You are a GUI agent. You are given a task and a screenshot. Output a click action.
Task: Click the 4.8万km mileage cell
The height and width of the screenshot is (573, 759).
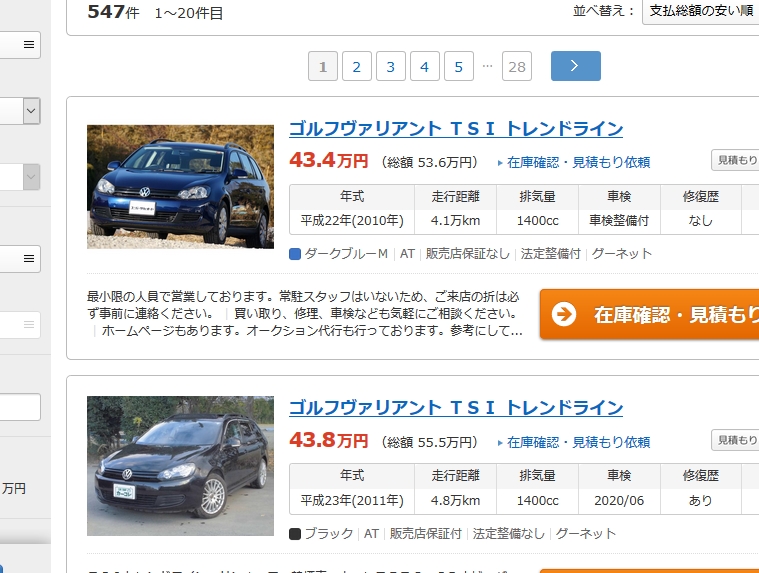click(455, 500)
